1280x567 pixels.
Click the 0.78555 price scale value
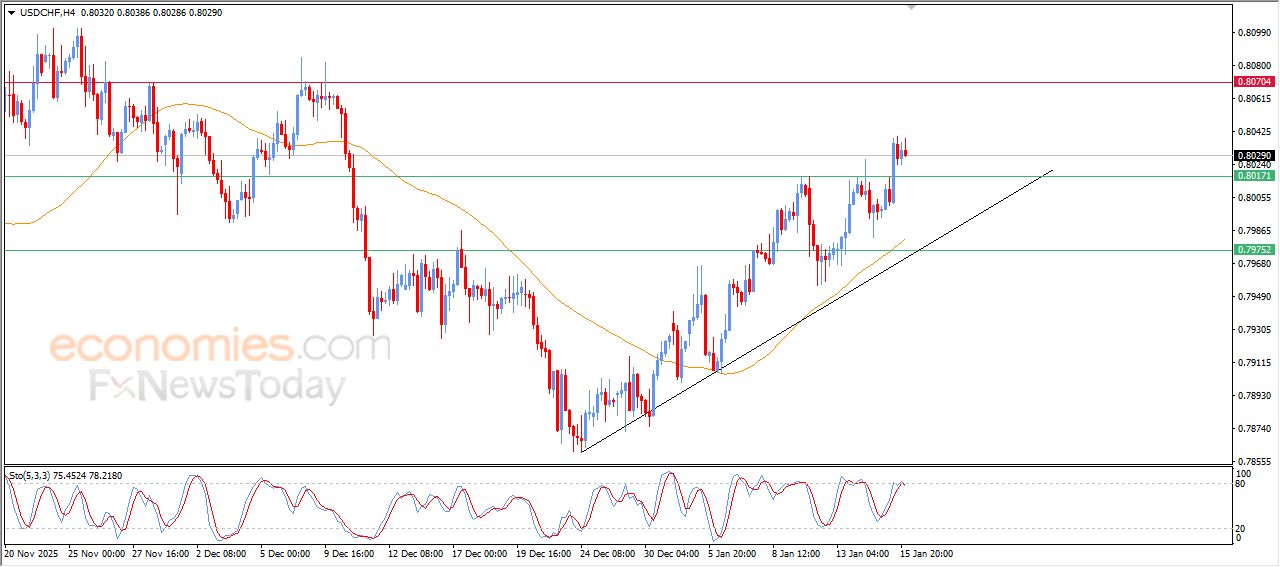pos(1252,461)
